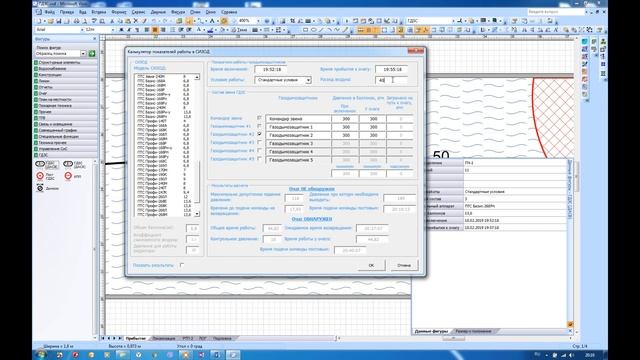The image size is (640, 360).
Task: Open the Файл menu
Action: (49, 12)
